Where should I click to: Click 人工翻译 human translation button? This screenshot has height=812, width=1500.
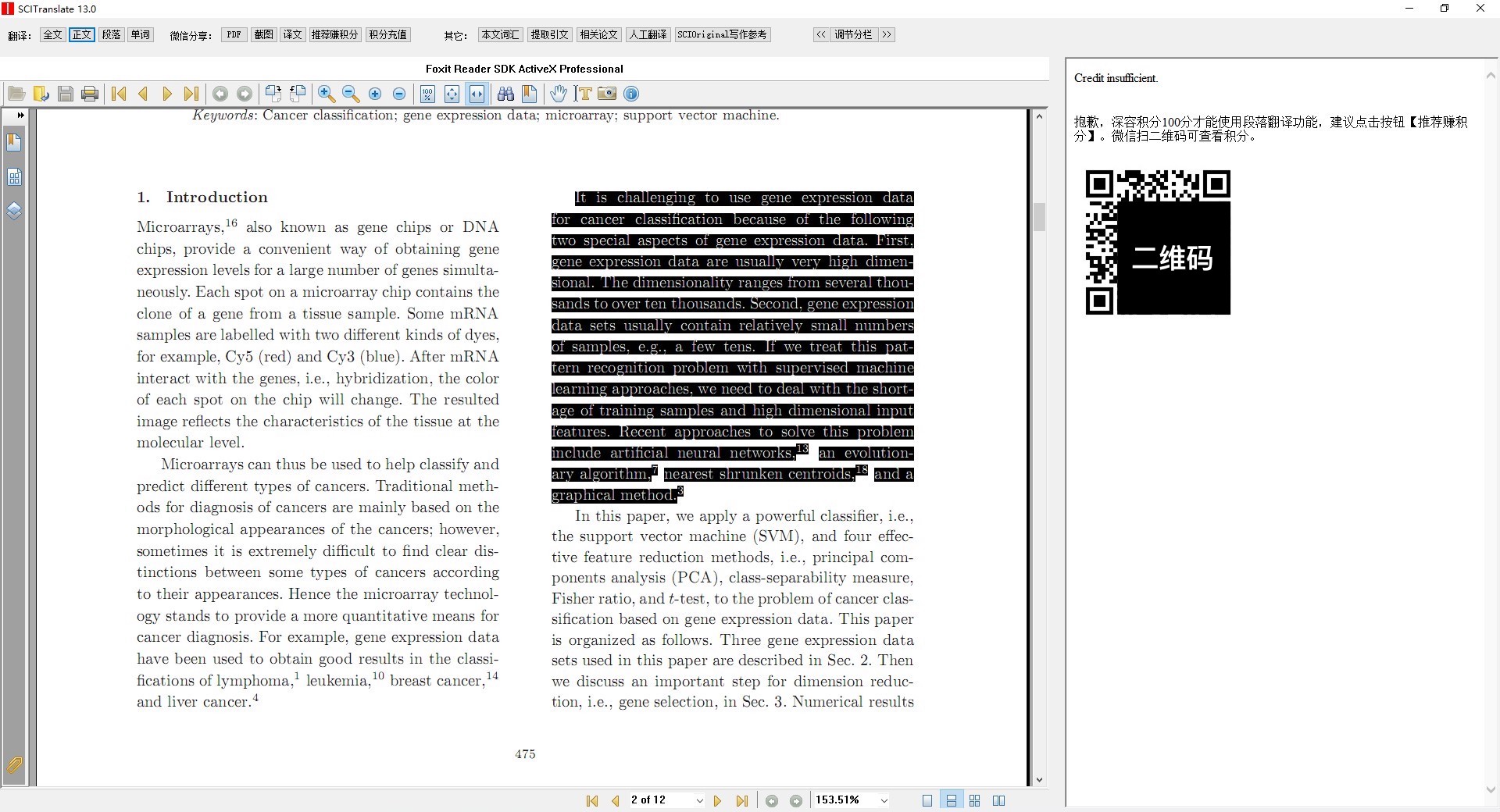pyautogui.click(x=648, y=34)
